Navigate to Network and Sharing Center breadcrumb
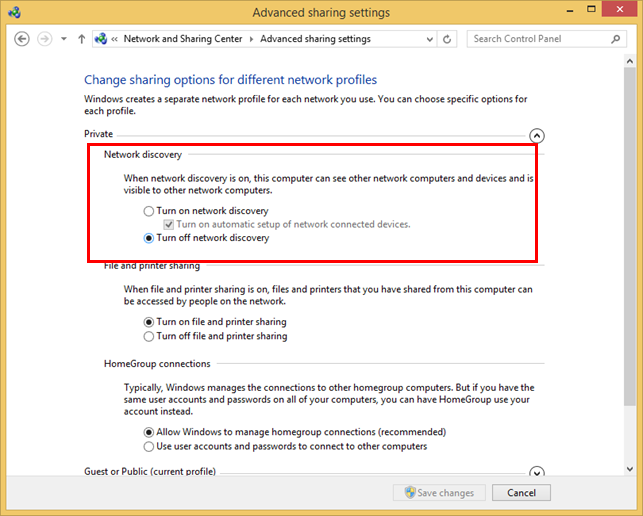Viewport: 643px width, 516px height. [183, 39]
